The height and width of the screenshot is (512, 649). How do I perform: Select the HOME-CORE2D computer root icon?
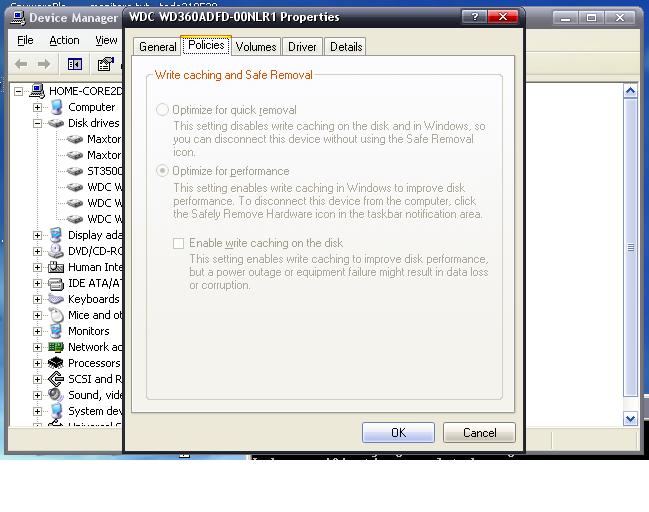tap(37, 91)
